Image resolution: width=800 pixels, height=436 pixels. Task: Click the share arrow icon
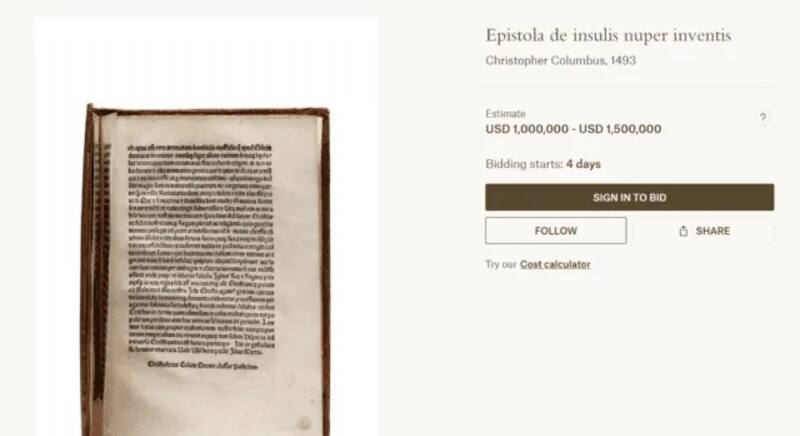click(683, 231)
